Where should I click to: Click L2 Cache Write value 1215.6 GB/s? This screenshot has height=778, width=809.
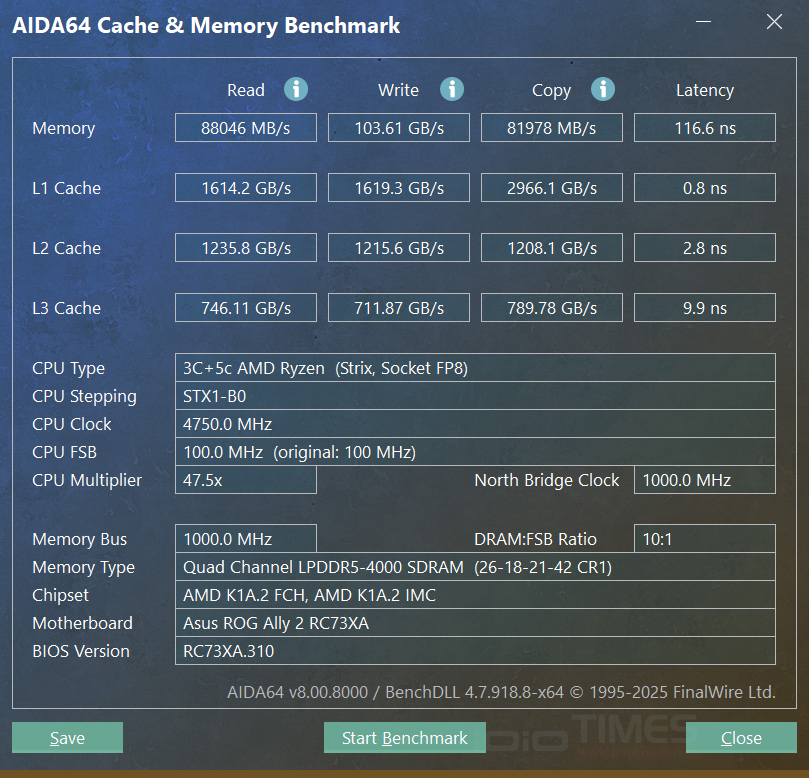click(399, 248)
